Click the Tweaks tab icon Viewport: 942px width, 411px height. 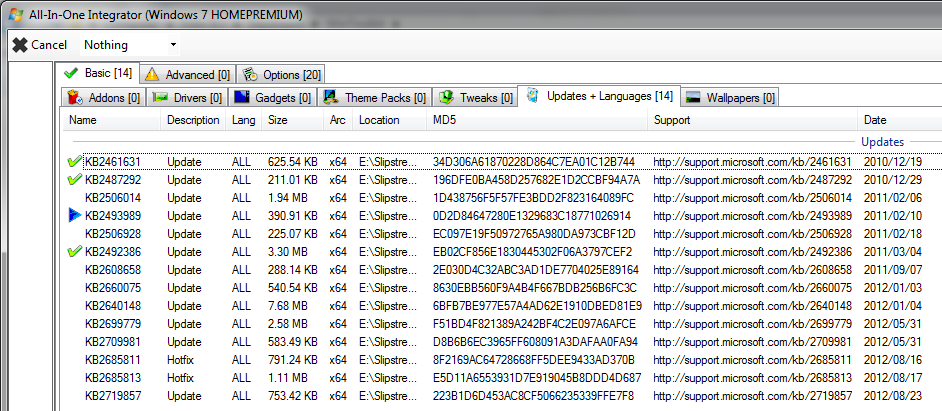pyautogui.click(x=445, y=97)
